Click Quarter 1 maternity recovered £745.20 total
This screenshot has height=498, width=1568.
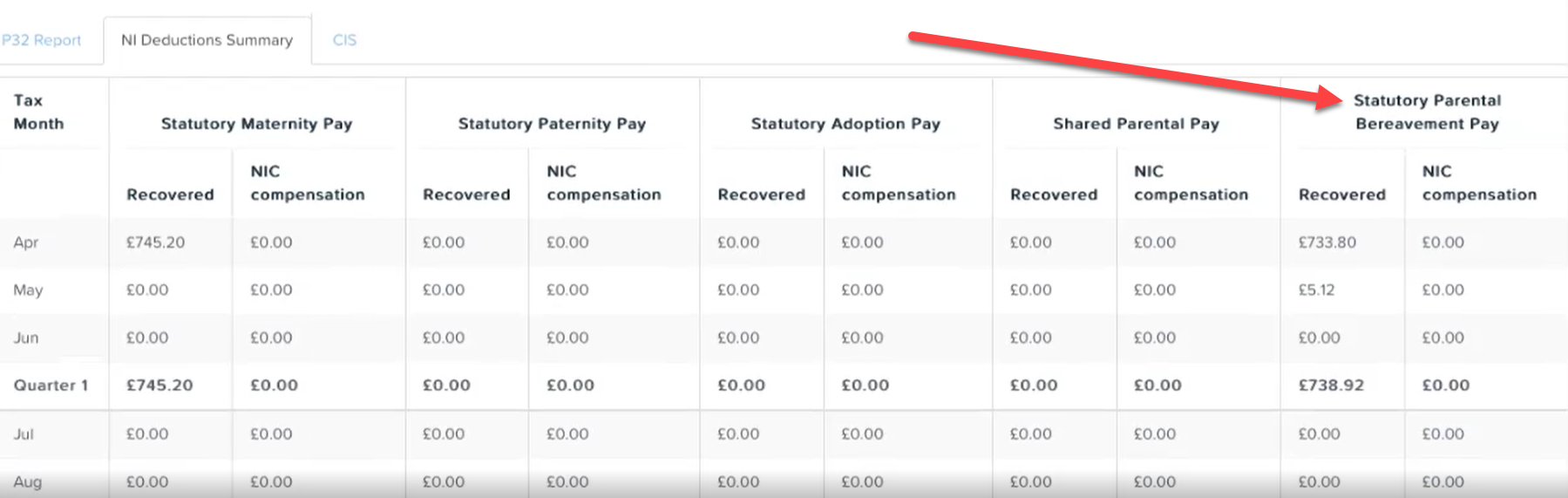coord(160,385)
